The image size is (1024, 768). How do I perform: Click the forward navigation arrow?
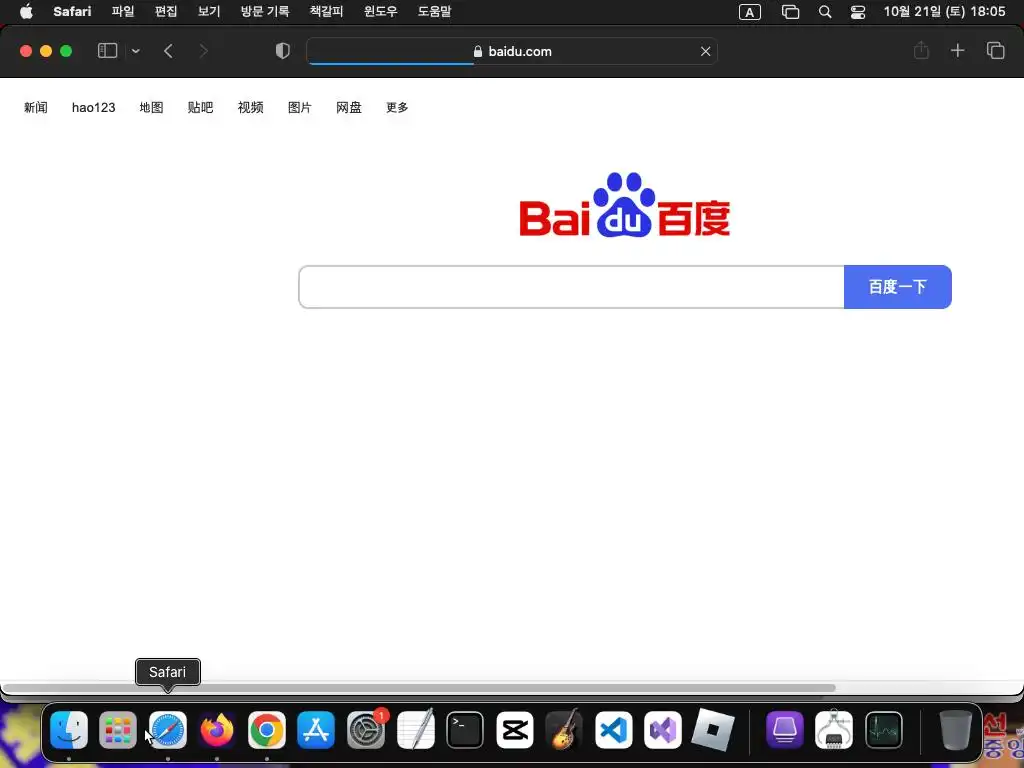click(203, 51)
